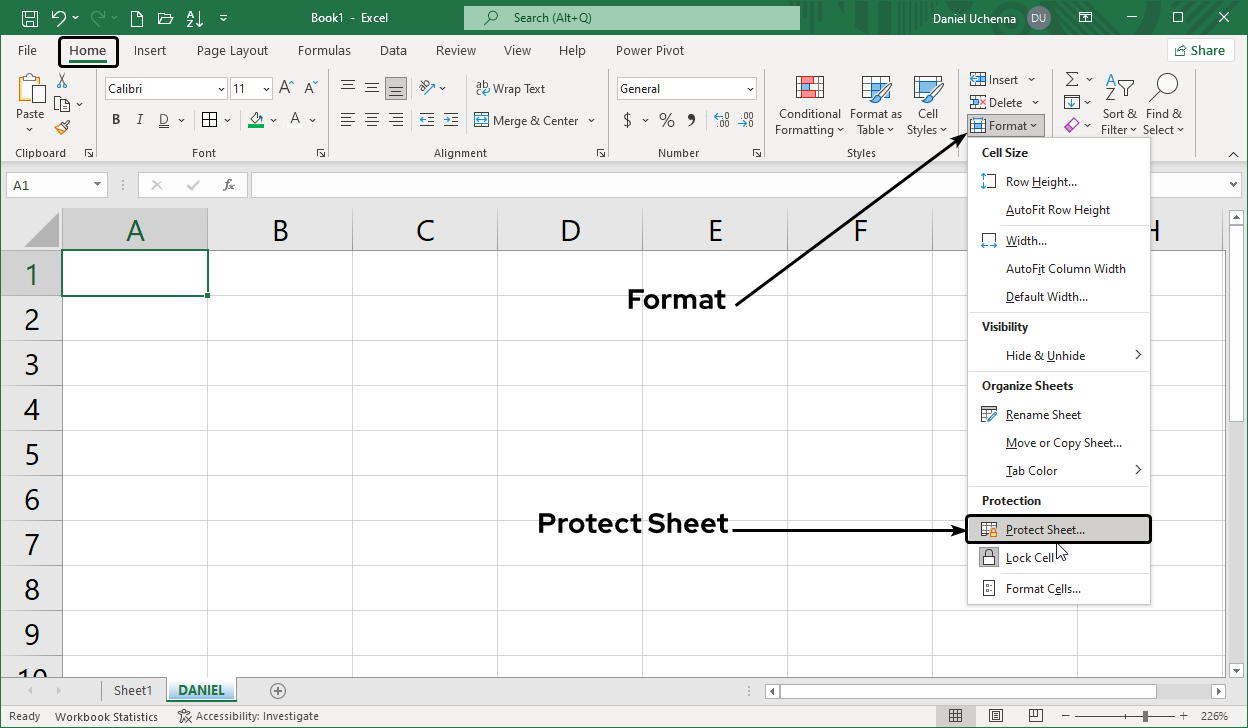Open Conditional Formatting options
The image size is (1248, 728).
tap(809, 104)
